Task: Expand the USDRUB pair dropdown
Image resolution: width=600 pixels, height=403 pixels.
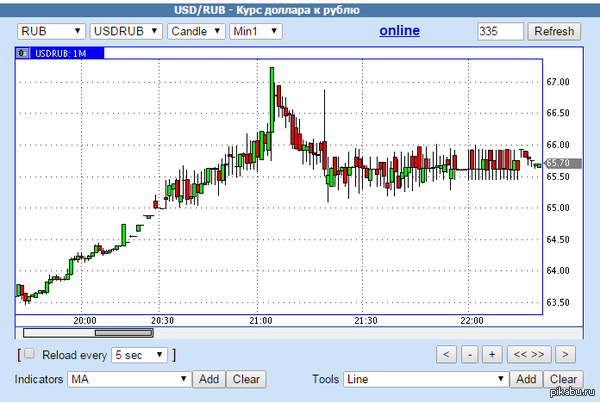Action: pos(119,31)
